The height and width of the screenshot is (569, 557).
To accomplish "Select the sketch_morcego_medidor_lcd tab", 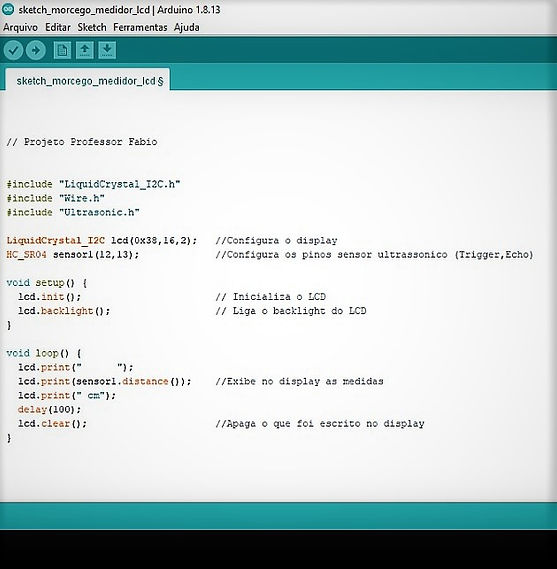I will pyautogui.click(x=87, y=80).
